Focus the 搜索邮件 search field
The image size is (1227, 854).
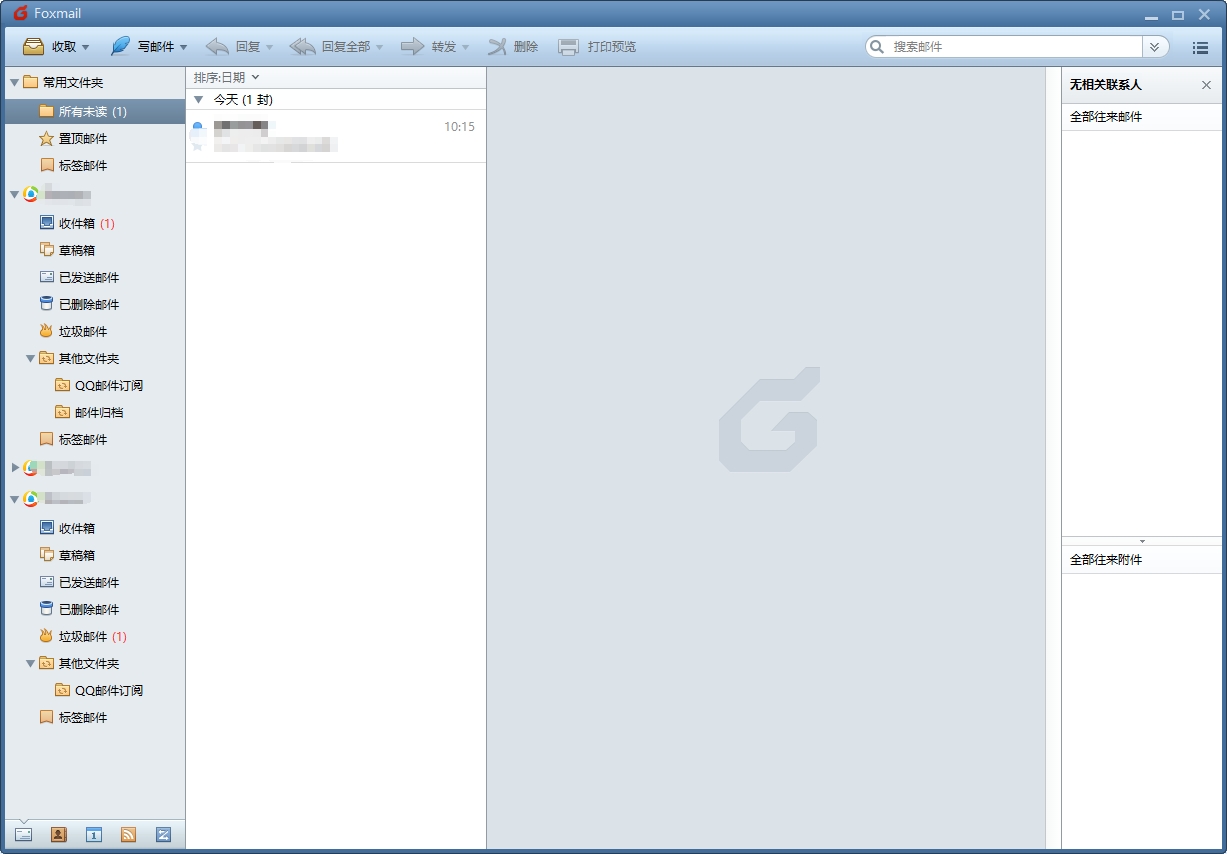[1015, 47]
